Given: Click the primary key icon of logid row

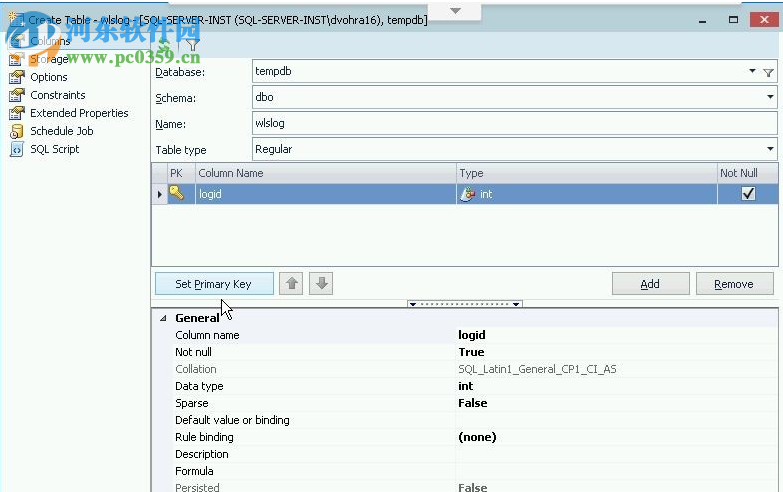Looking at the screenshot, I should point(176,193).
